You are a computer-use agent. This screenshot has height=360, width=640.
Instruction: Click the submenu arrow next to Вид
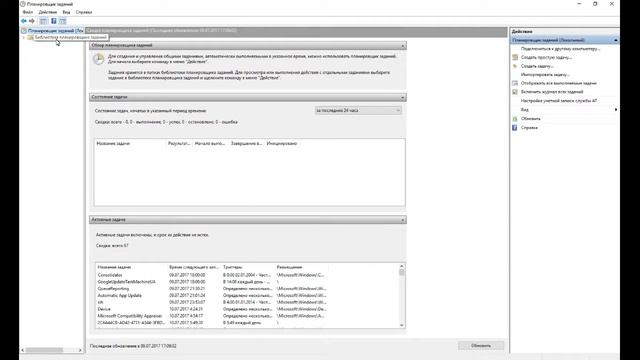click(616, 110)
